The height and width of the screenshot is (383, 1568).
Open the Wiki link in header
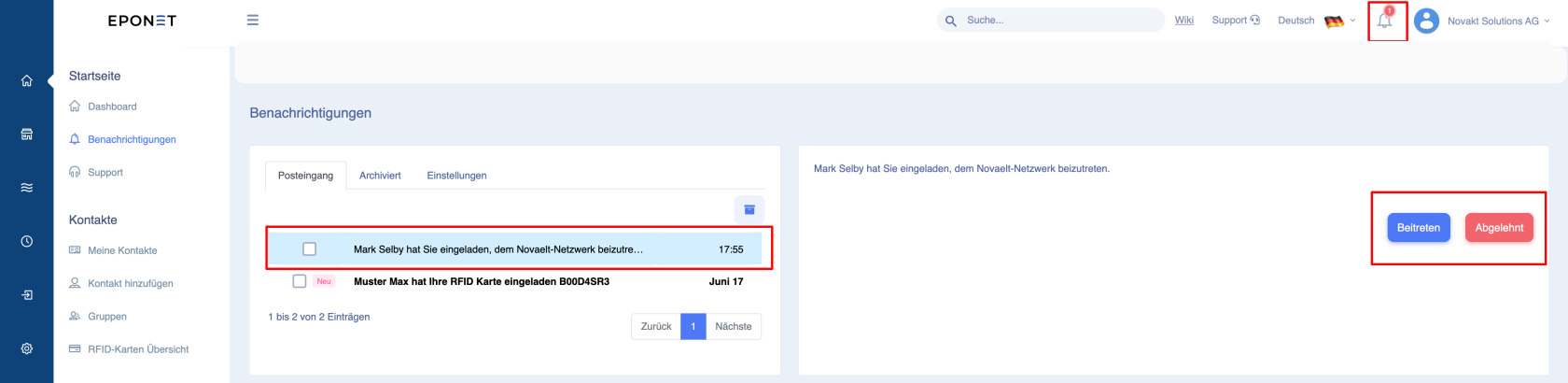(1184, 21)
